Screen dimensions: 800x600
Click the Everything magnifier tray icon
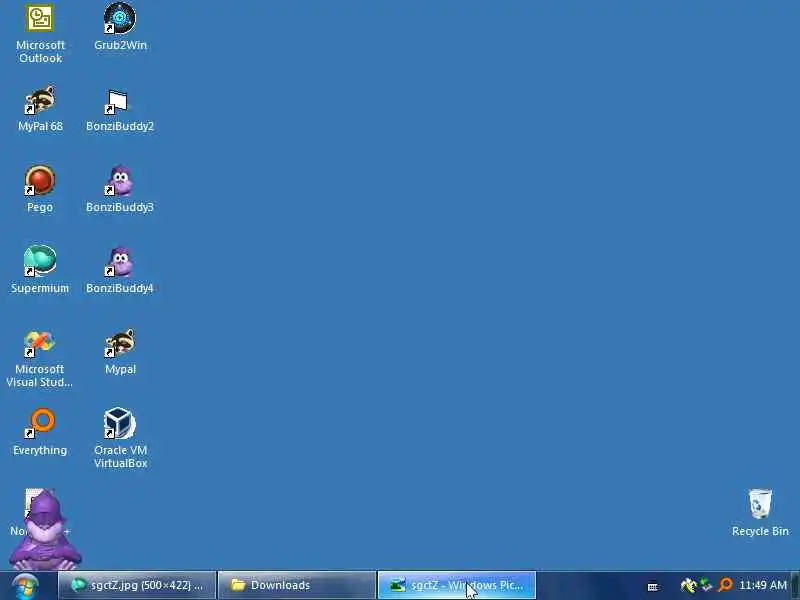[x=725, y=585]
